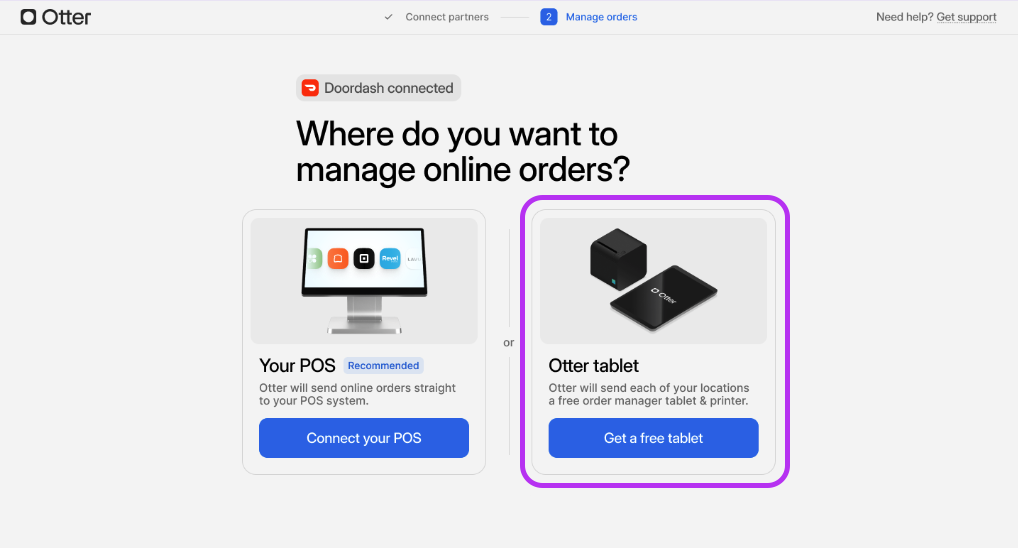Open the Get support link
Screen dimensions: 1018x548
(x=966, y=17)
